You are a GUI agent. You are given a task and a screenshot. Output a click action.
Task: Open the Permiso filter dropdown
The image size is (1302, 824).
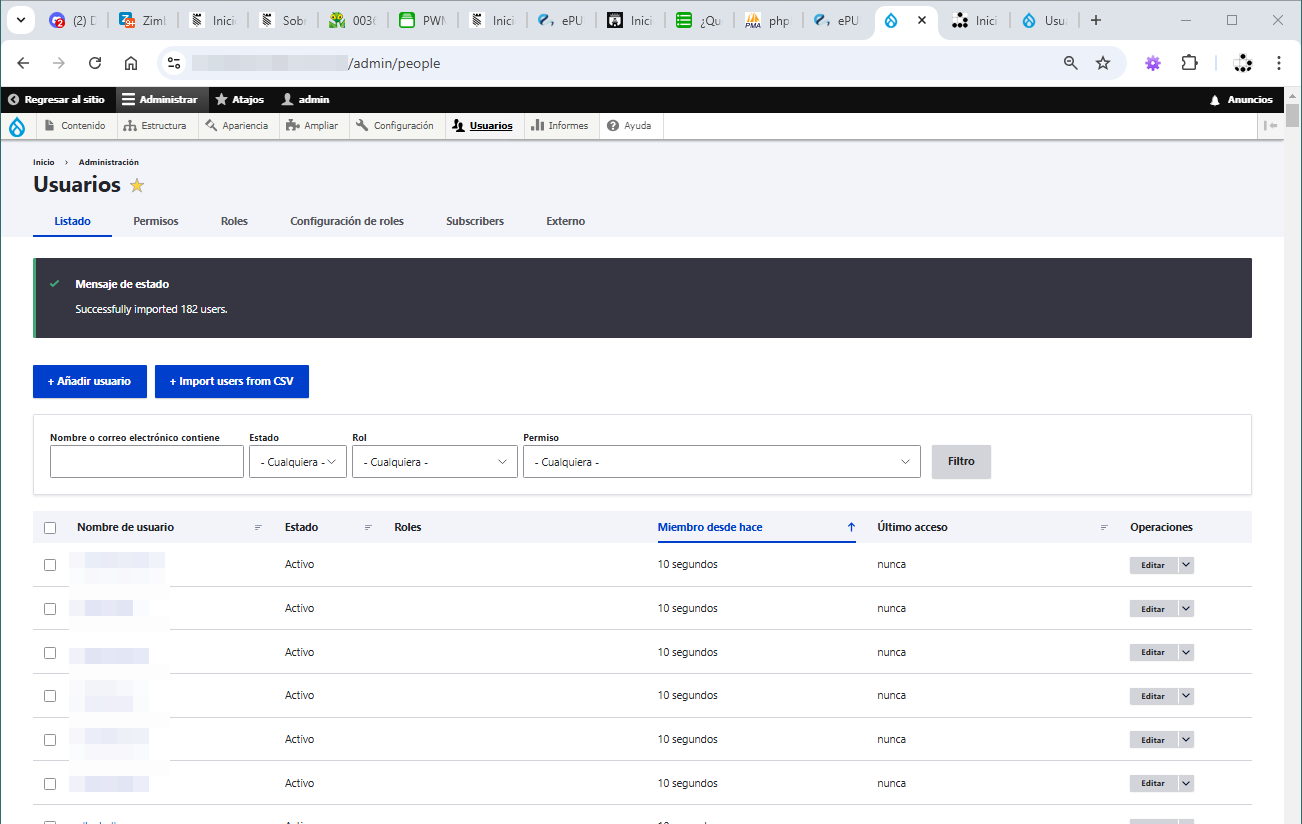(x=722, y=462)
